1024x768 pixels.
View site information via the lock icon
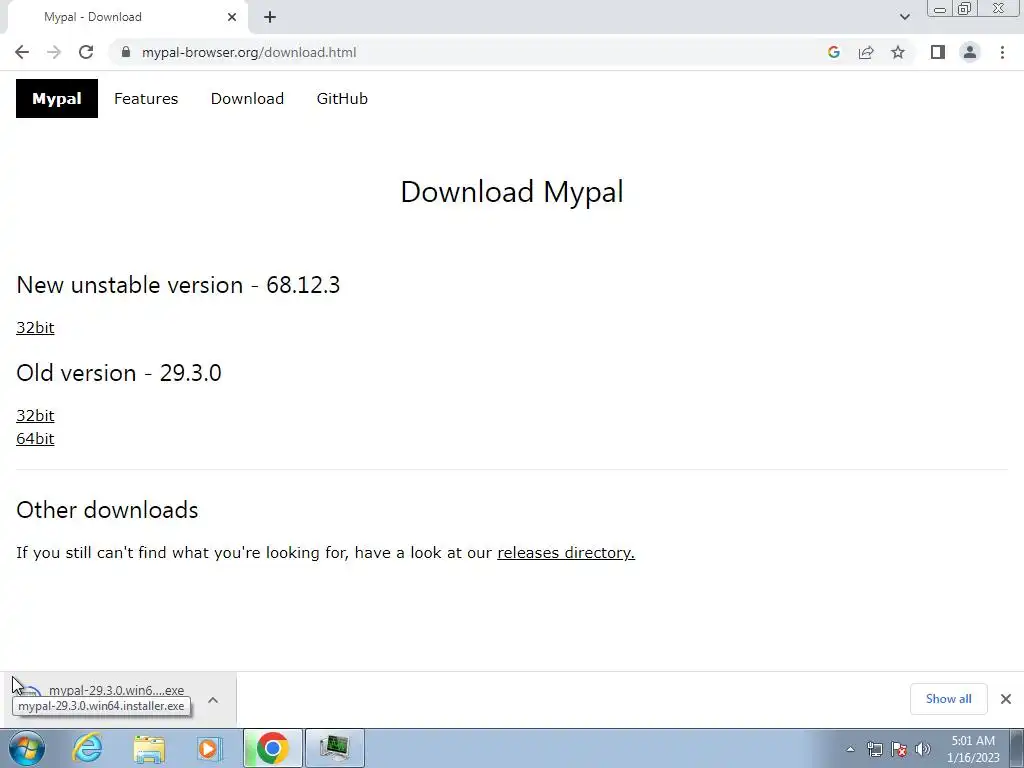(126, 52)
